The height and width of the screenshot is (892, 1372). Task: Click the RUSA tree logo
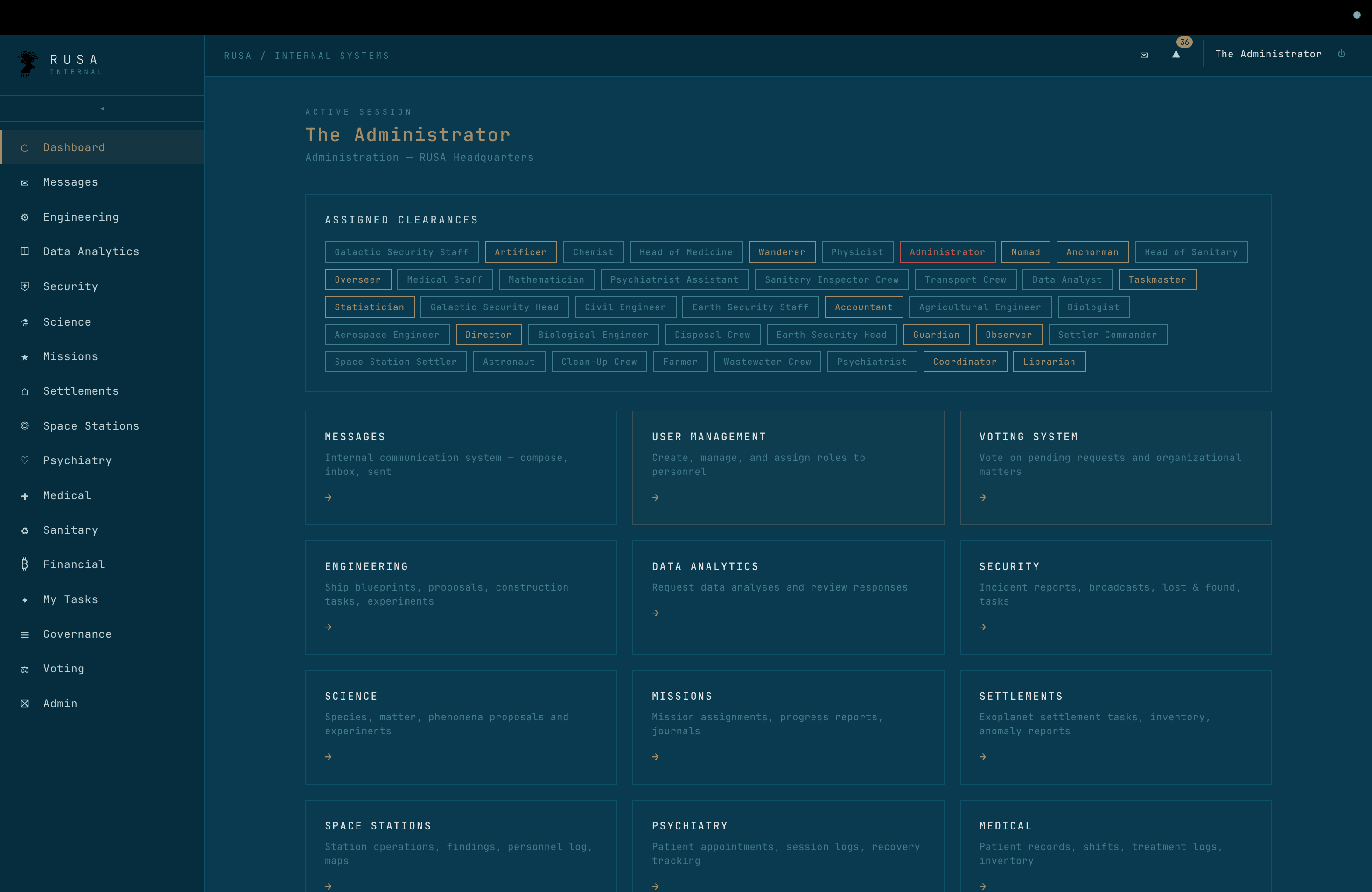tap(27, 63)
